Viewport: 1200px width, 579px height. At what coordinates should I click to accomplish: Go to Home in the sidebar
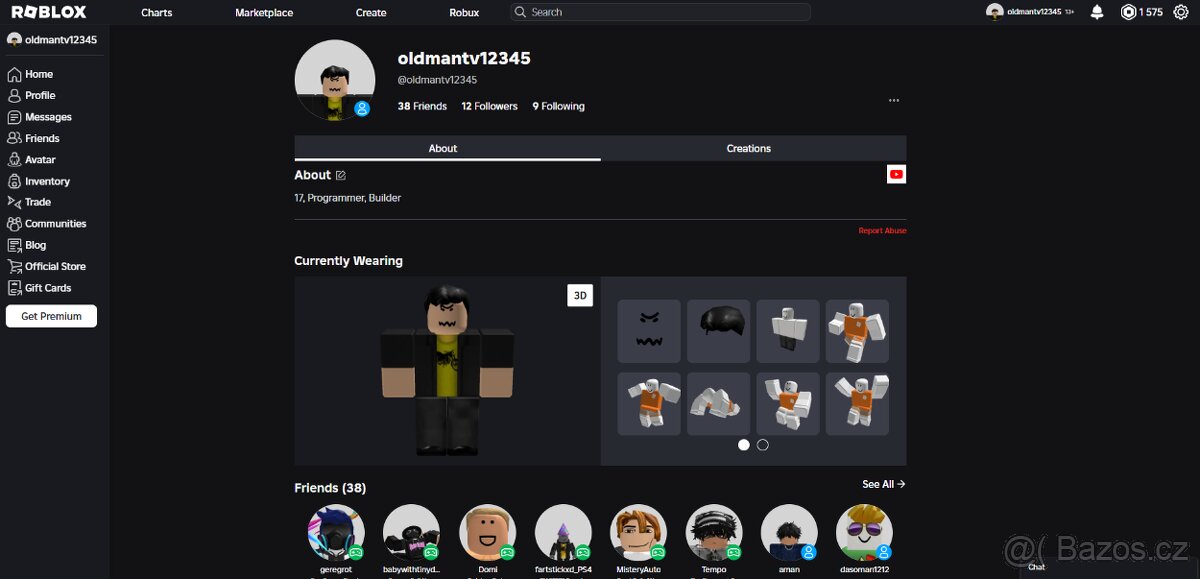click(x=31, y=74)
